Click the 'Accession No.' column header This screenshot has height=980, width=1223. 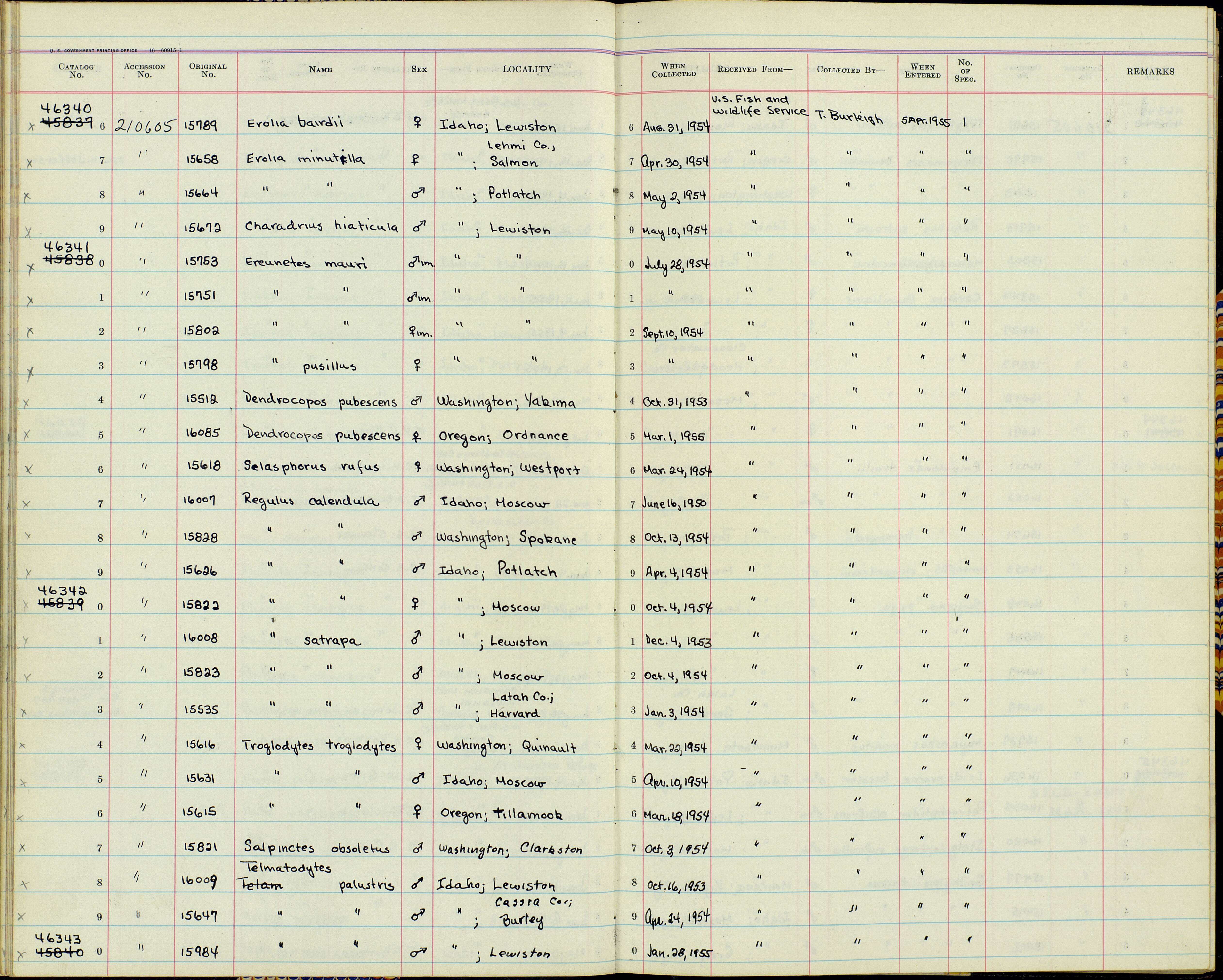point(145,70)
